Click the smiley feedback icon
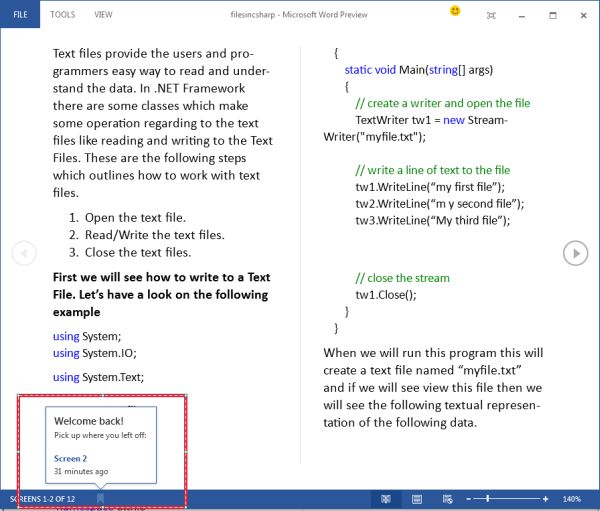Viewport: 600px width, 511px height. point(455,11)
